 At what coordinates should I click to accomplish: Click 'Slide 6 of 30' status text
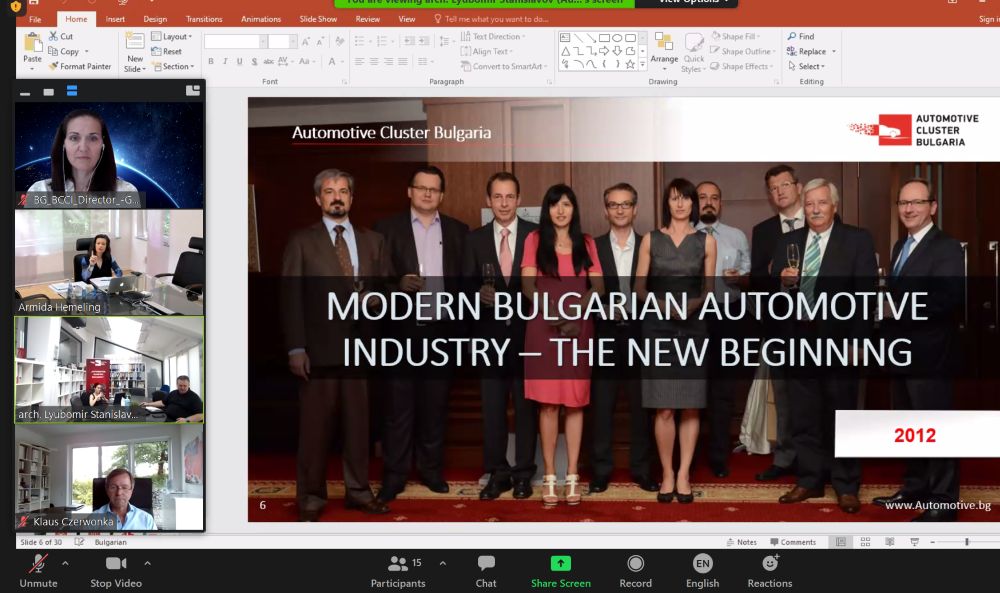(x=41, y=542)
